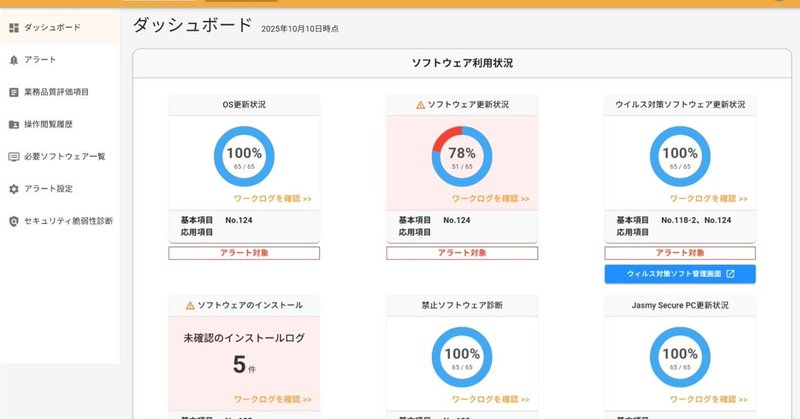Click the ソフトウェア更新状況 78% donut chart
800x419 pixels.
[462, 156]
